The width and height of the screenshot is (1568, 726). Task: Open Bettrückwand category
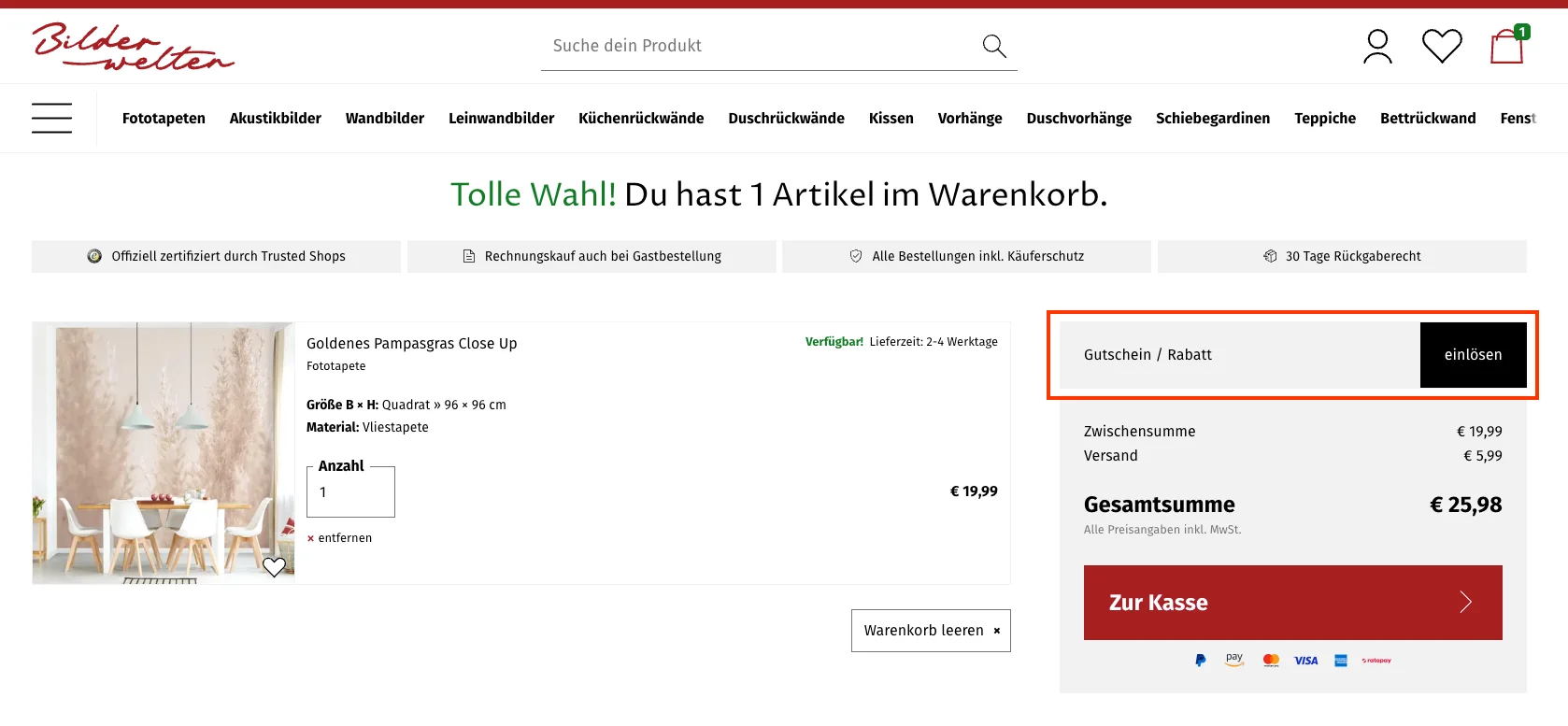1428,118
